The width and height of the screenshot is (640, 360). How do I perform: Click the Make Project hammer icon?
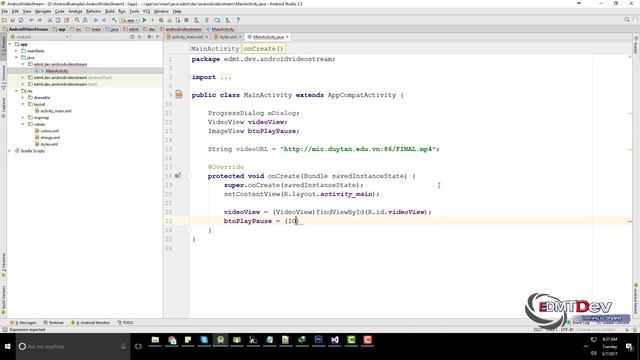click(x=114, y=20)
